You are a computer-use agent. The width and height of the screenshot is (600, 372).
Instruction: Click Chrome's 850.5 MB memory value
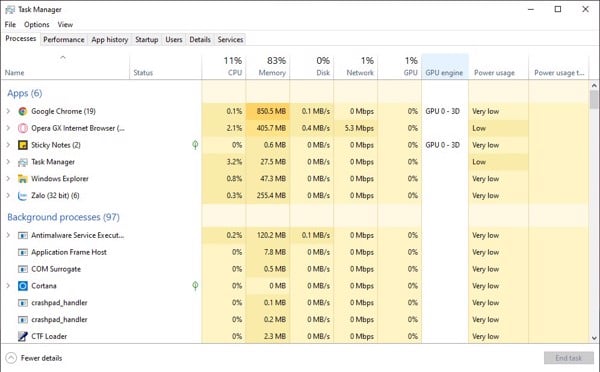[271, 111]
